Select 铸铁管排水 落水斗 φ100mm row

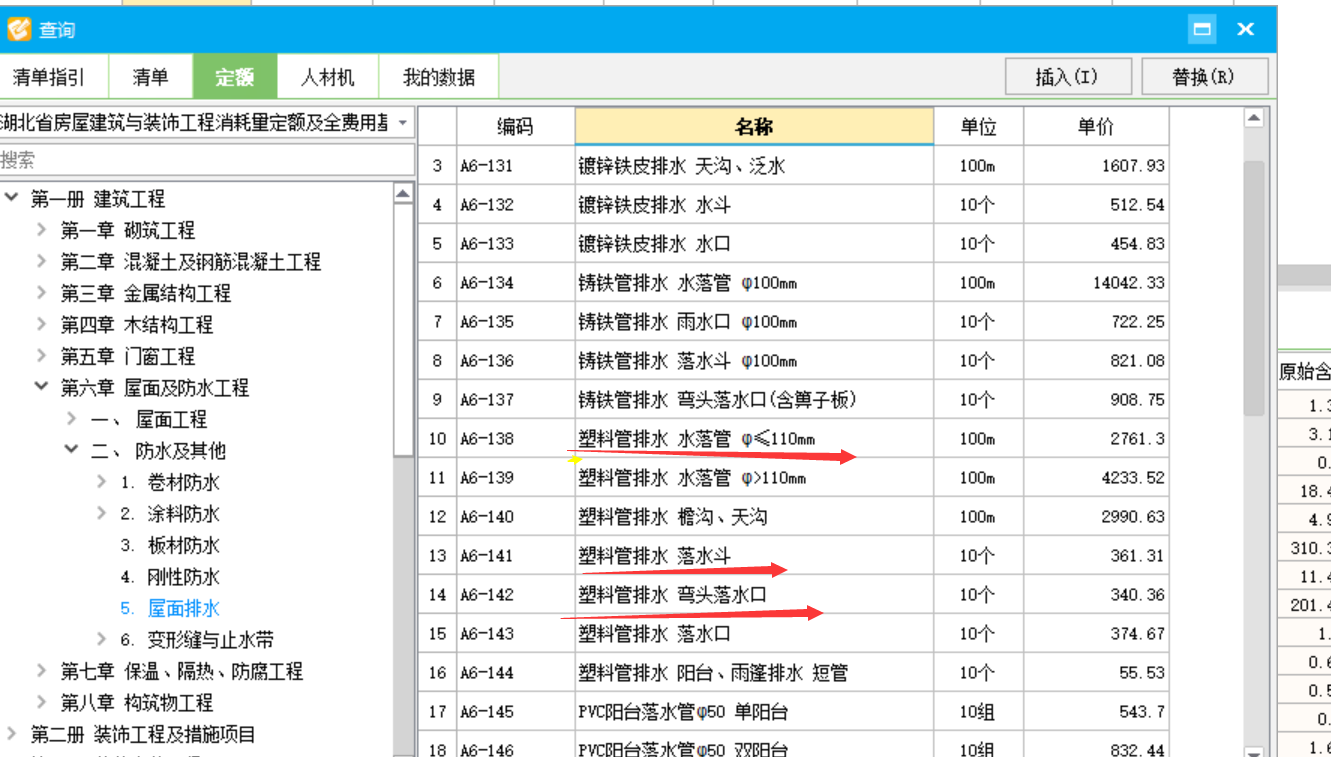pyautogui.click(x=794, y=361)
